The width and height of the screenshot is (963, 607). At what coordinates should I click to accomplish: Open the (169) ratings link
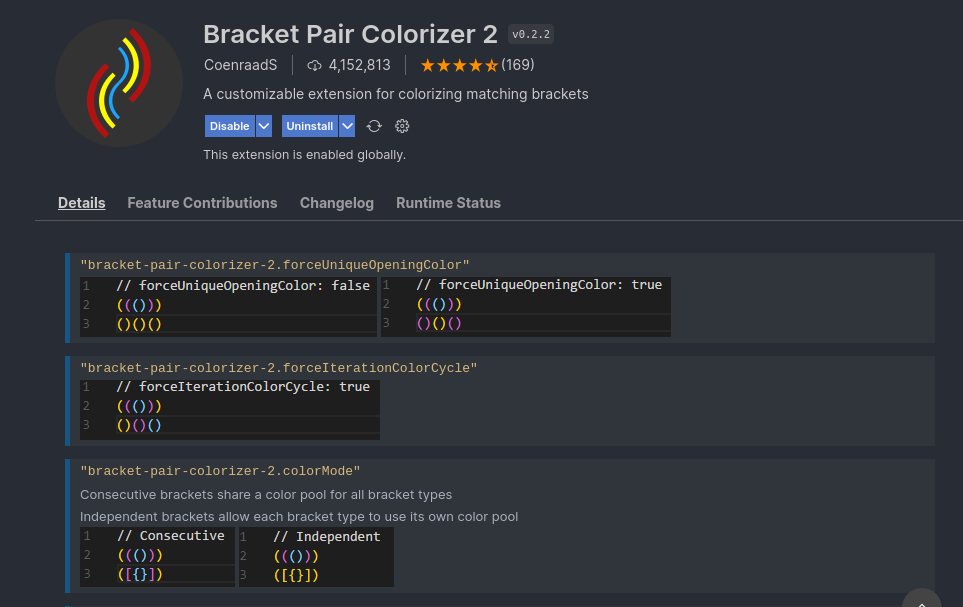518,65
